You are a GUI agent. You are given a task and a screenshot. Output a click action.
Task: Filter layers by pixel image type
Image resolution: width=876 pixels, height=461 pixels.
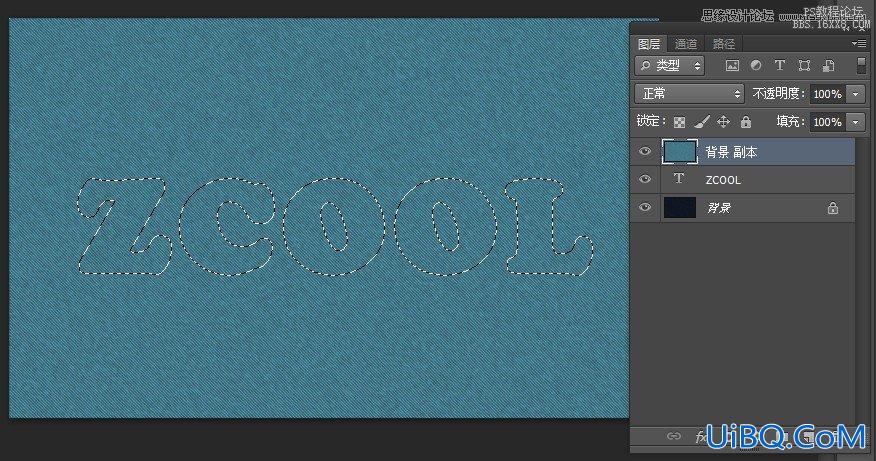coord(732,66)
